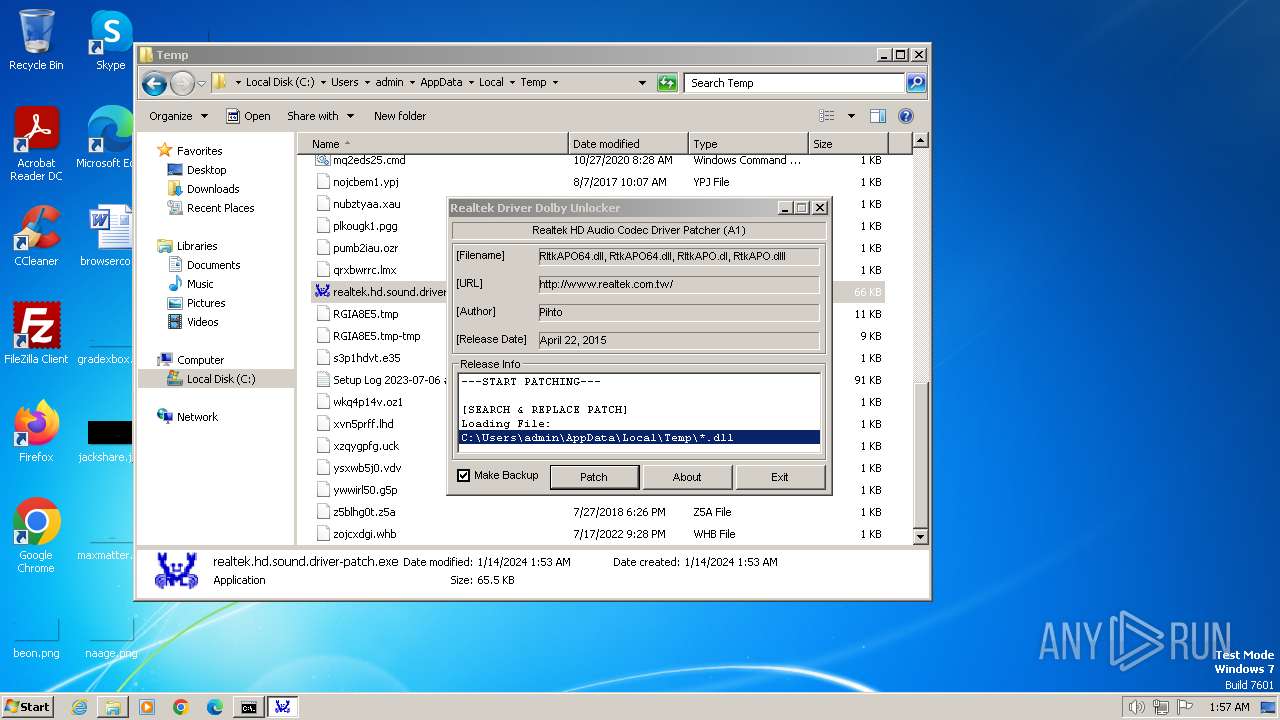Sort by the Size column header
Screen dimensions: 1280x720
tap(846, 144)
